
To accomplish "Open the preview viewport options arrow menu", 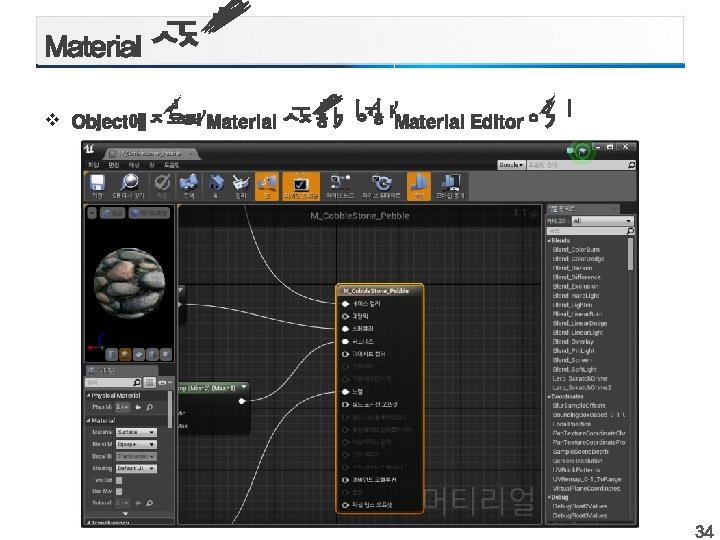I will pyautogui.click(x=92, y=213).
